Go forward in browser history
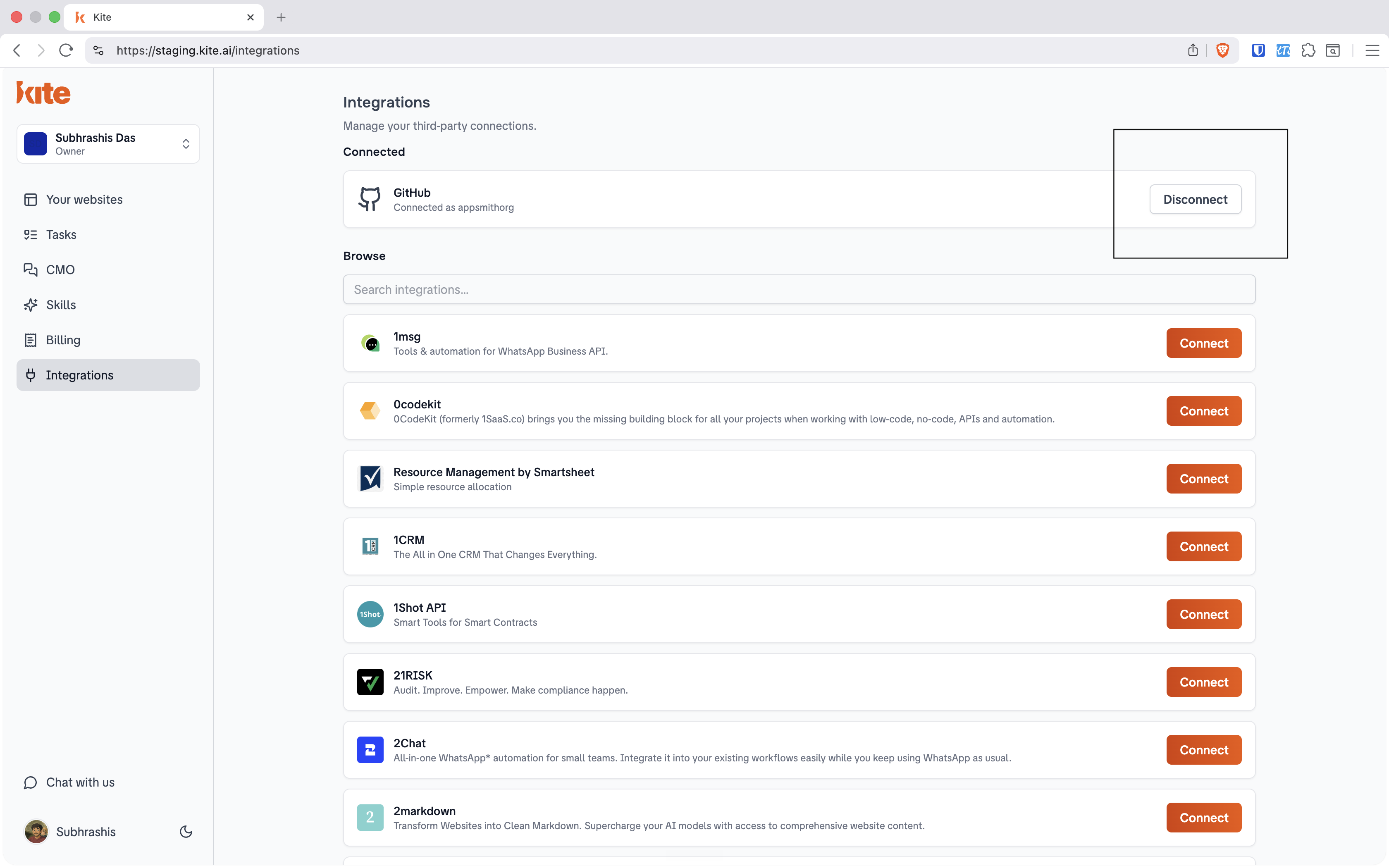Viewport: 1389px width, 868px height. (x=41, y=50)
